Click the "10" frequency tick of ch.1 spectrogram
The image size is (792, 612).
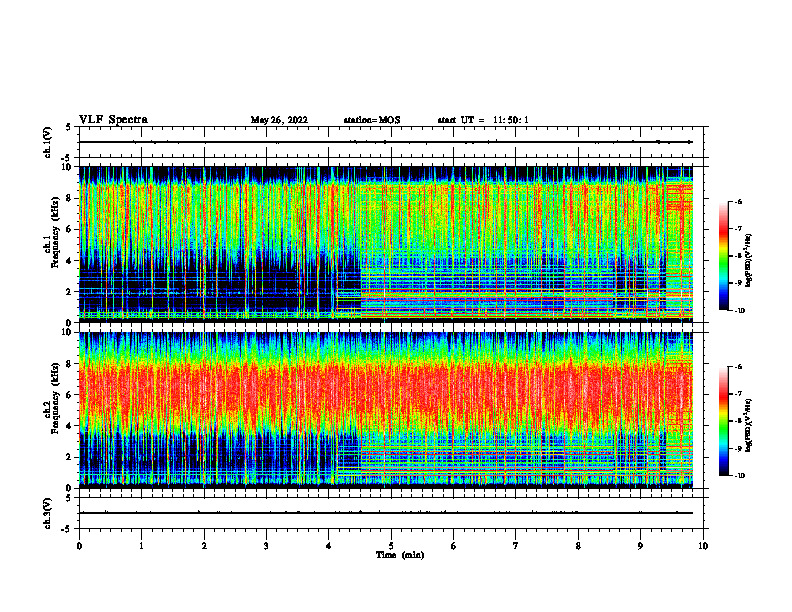[69, 167]
